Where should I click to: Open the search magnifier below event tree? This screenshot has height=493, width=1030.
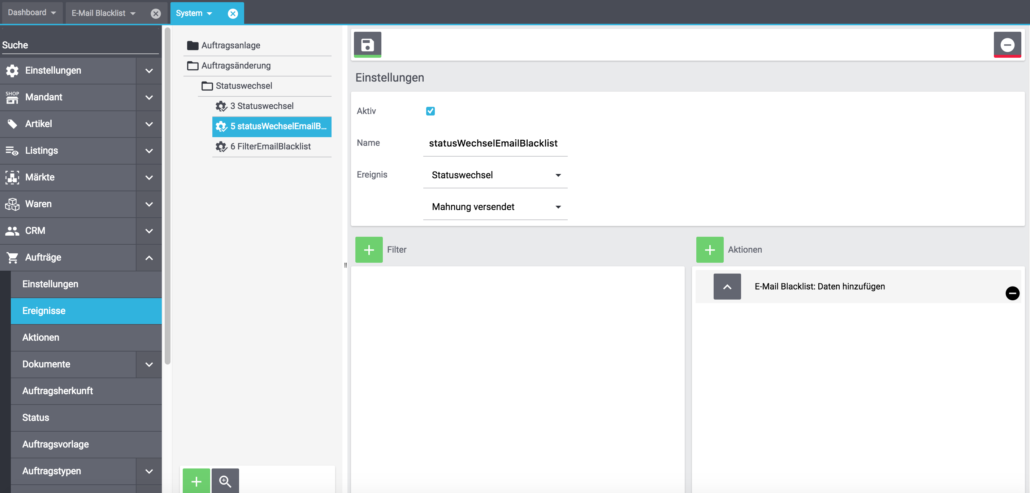(225, 481)
